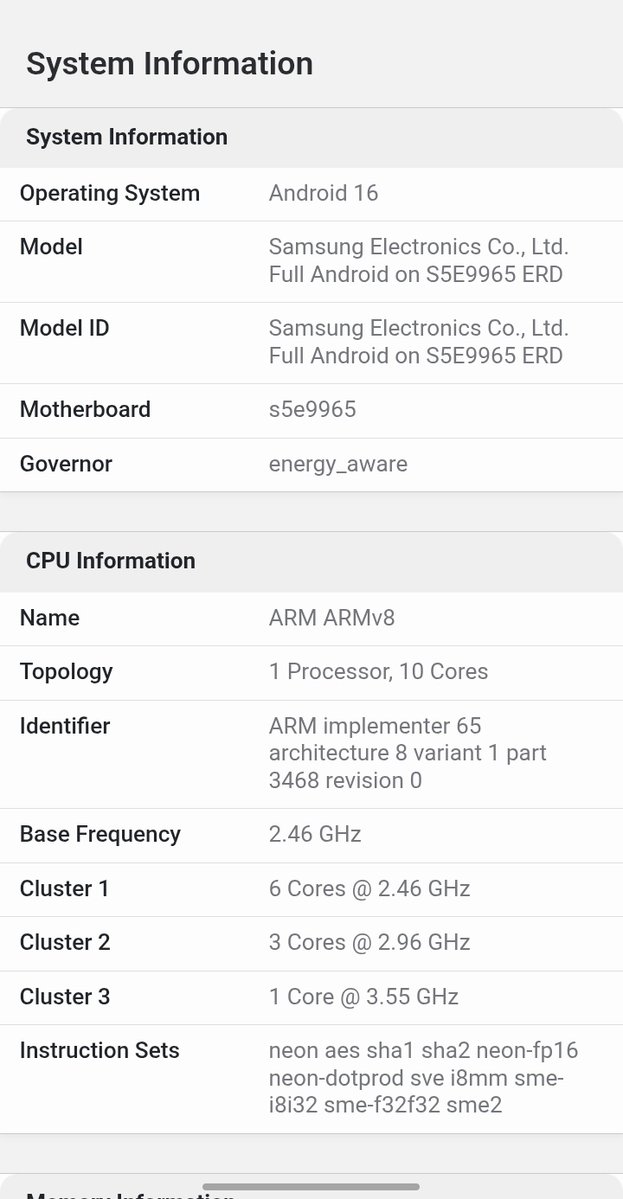Click the Model ID label

[x=64, y=328]
